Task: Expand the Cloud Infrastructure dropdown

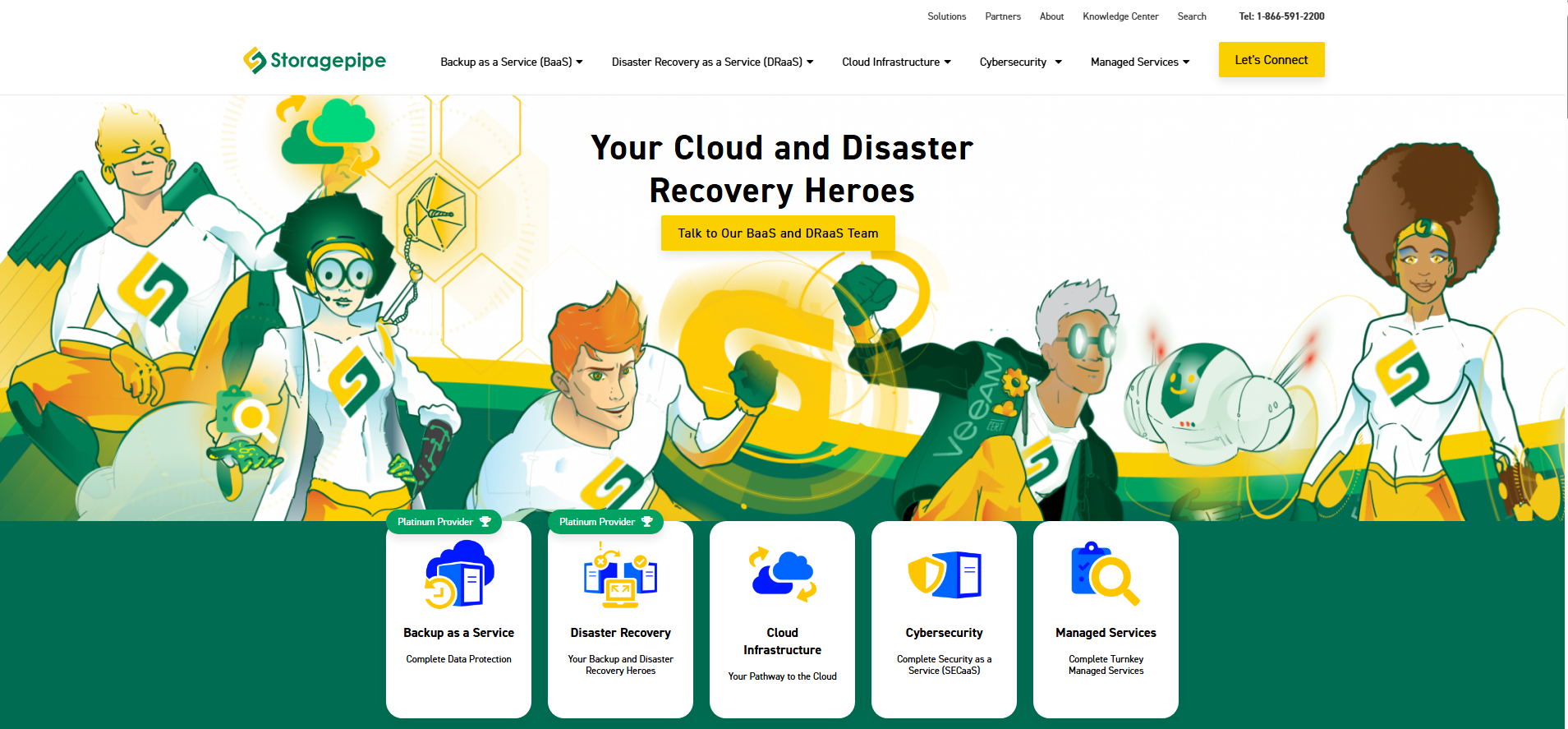Action: [897, 62]
